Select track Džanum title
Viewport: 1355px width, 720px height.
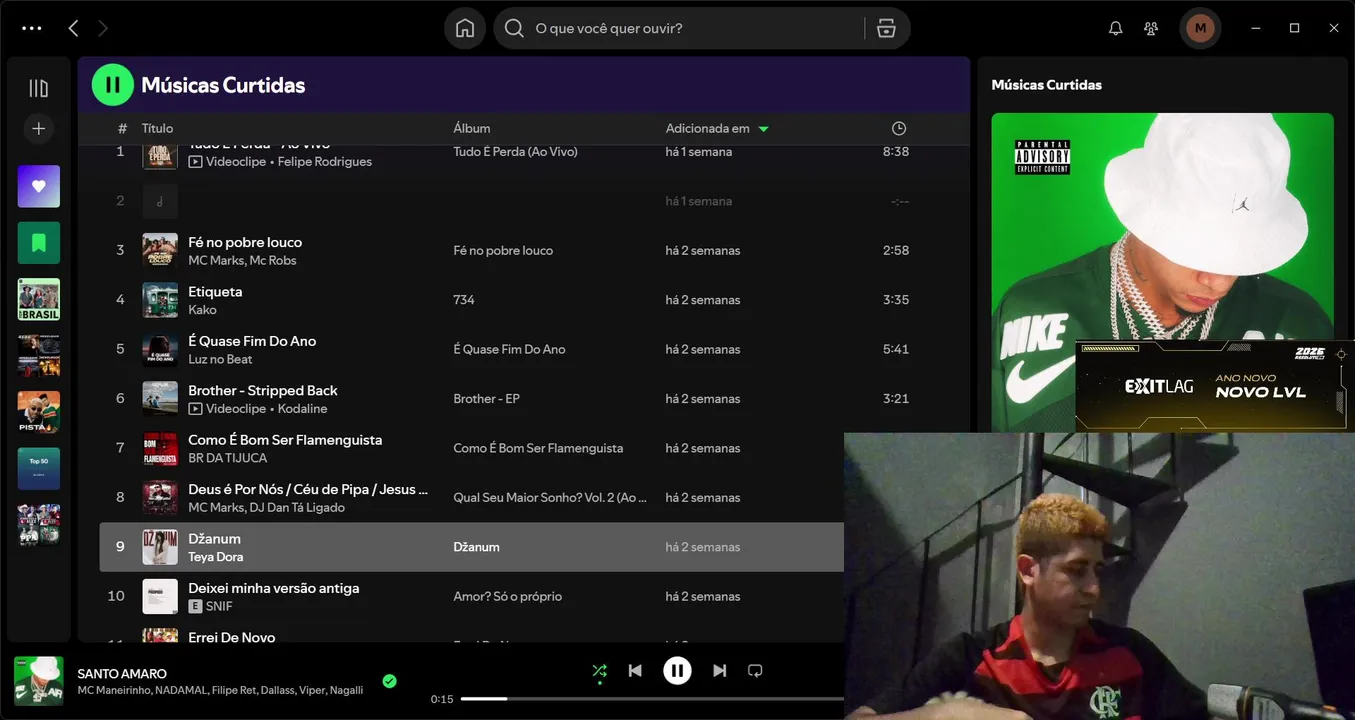(214, 539)
